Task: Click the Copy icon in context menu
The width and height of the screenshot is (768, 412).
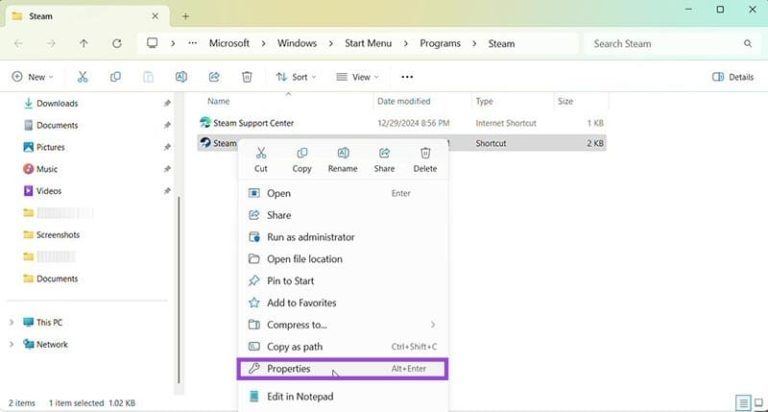Action: (x=302, y=154)
